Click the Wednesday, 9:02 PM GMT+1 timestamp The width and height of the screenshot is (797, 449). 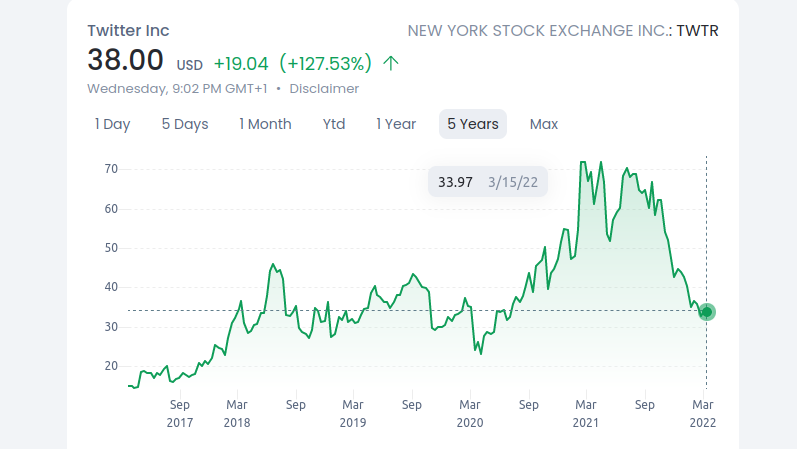(x=177, y=89)
